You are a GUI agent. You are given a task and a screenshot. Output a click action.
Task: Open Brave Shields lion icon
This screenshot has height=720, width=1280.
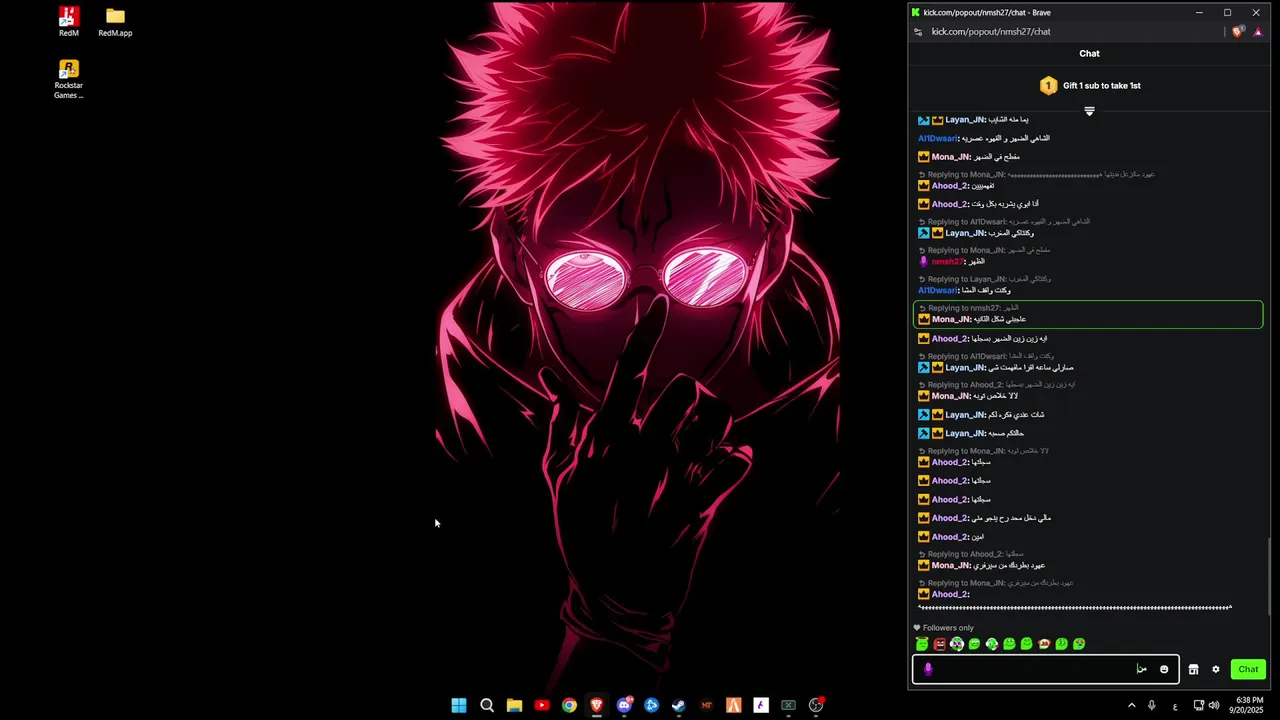(1238, 32)
